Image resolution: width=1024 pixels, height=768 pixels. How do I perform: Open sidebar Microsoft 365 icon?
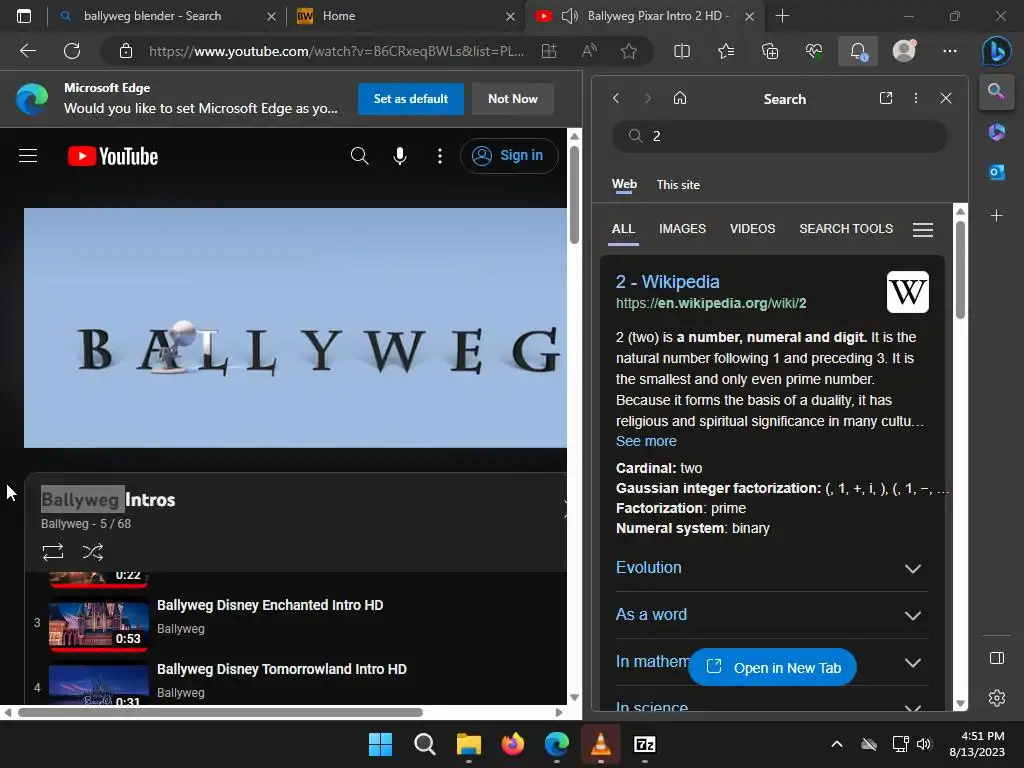[x=997, y=132]
